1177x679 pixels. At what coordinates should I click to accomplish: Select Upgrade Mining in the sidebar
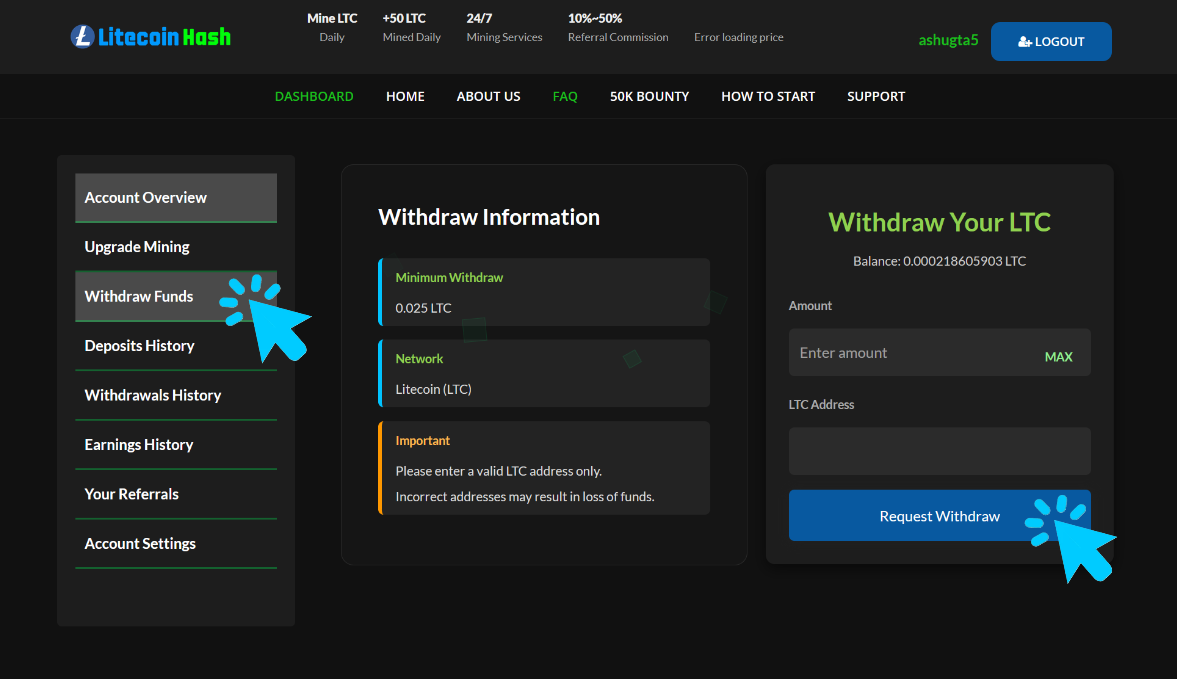point(135,246)
